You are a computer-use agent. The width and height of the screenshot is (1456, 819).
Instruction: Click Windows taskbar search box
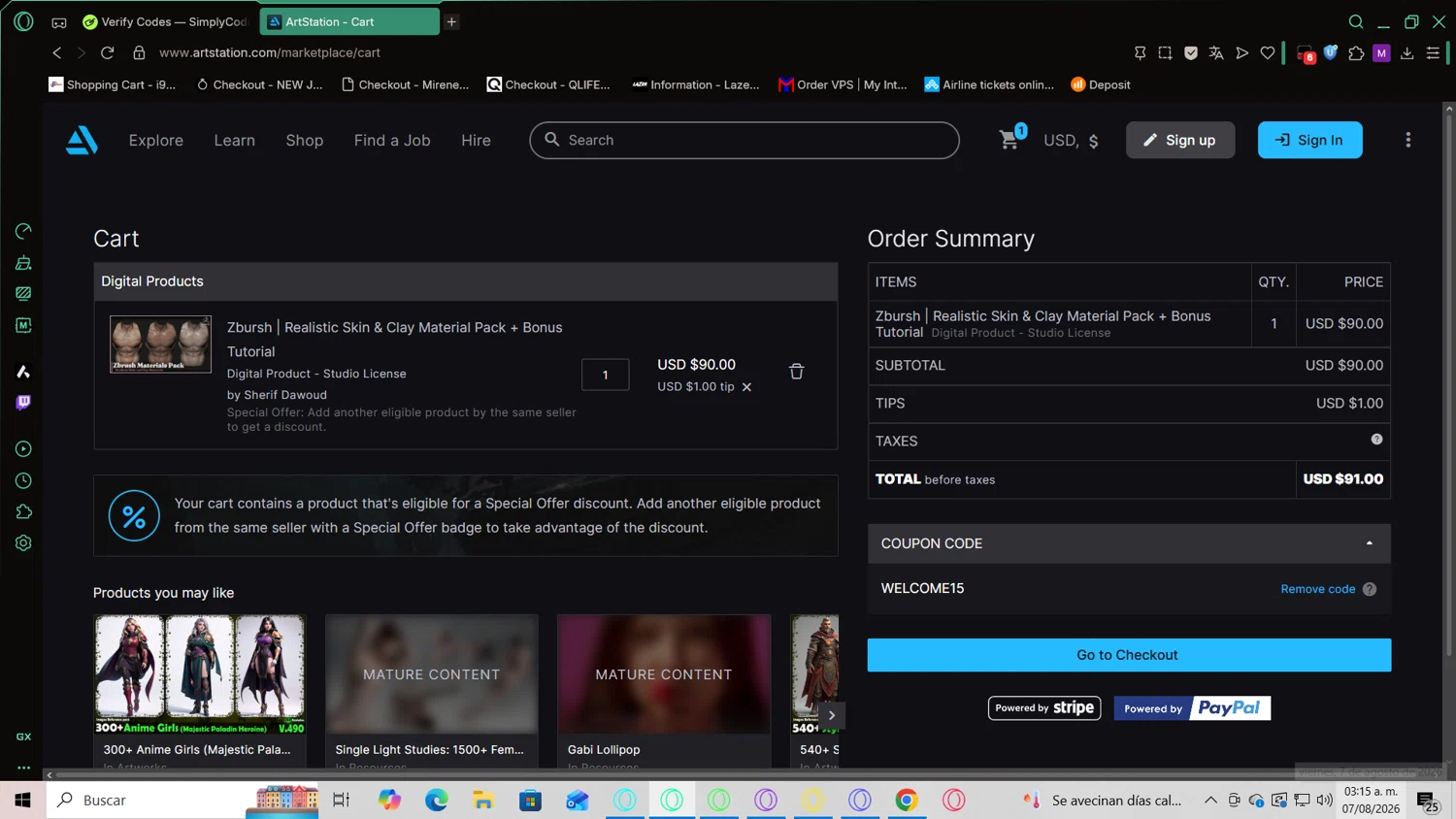coord(182,800)
